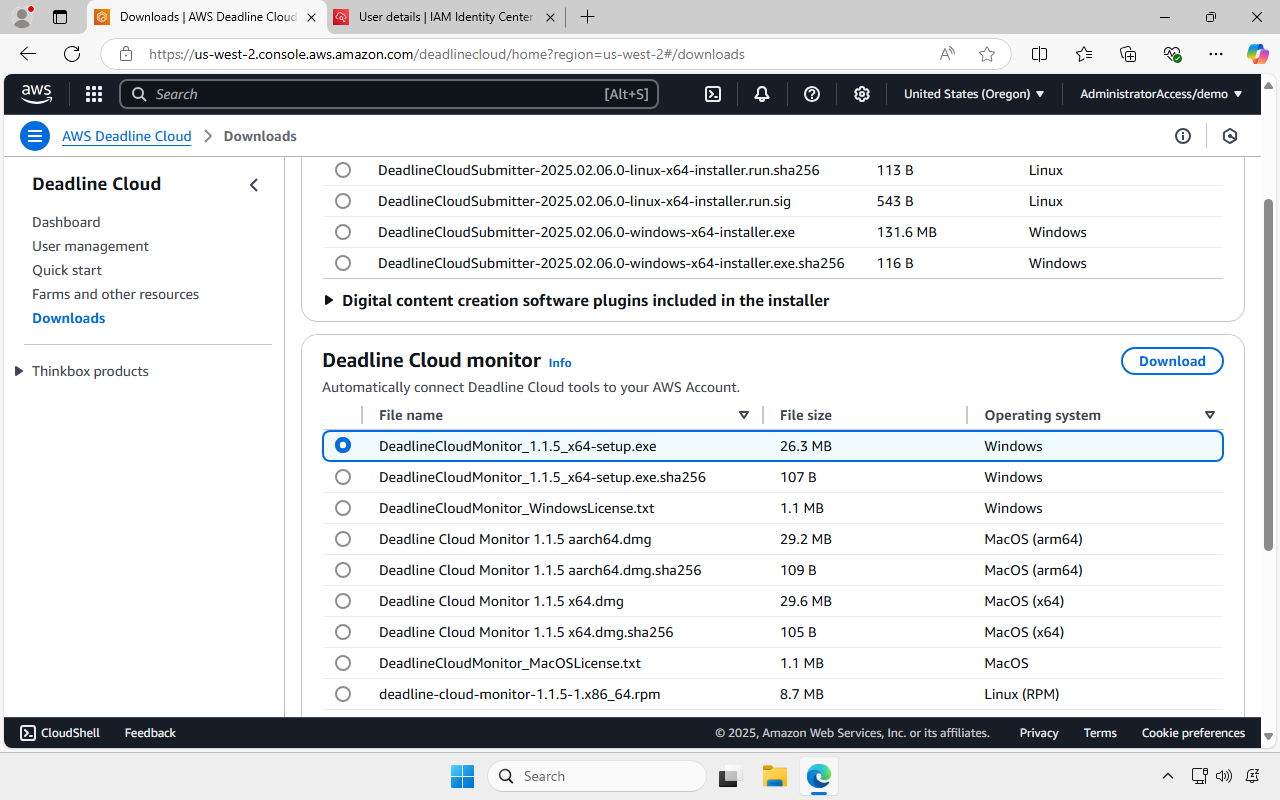
Task: Select the DeadlineCloudMonitor_1.1.5_x64-setup.exe.sha256 radio button
Action: pos(343,477)
